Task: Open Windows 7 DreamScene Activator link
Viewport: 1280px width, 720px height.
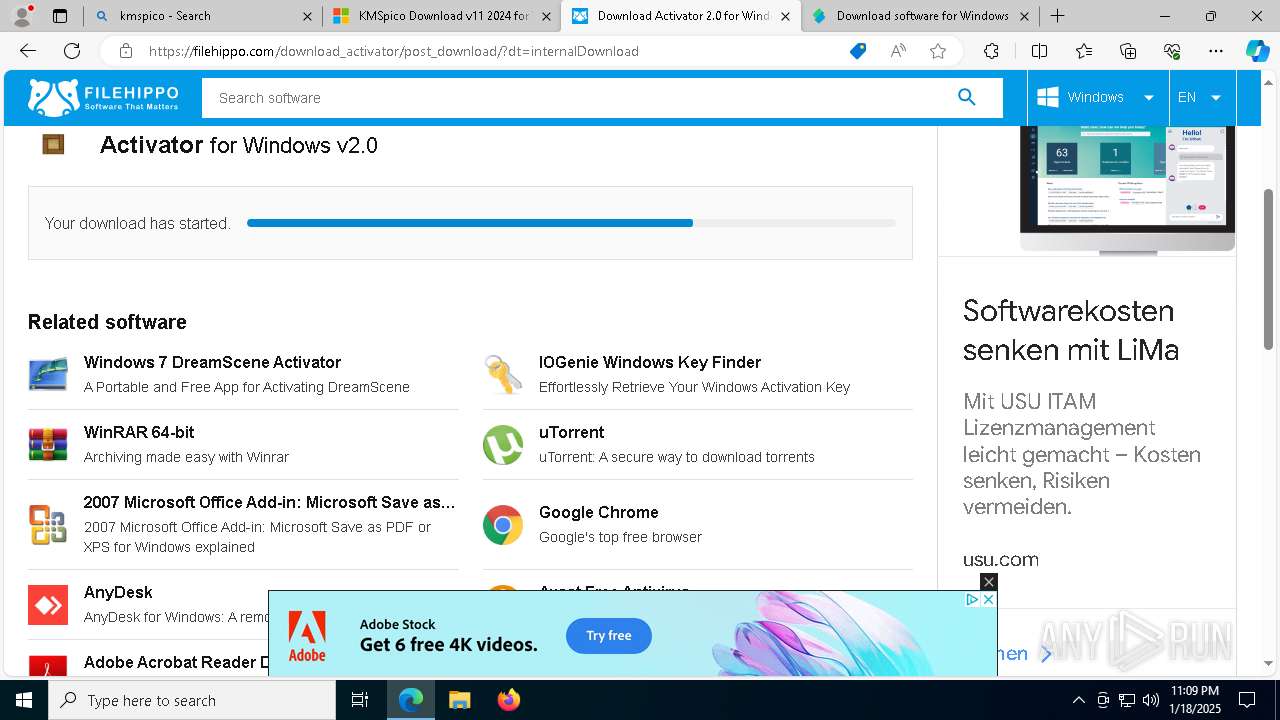Action: coord(212,362)
